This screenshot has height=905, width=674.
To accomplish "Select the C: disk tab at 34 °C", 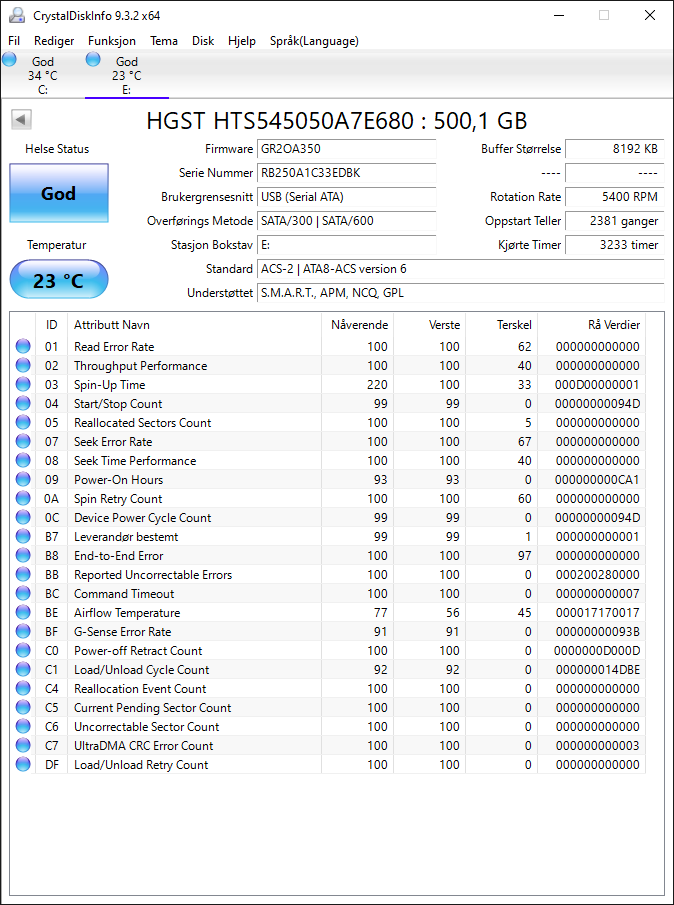I will pyautogui.click(x=36, y=74).
